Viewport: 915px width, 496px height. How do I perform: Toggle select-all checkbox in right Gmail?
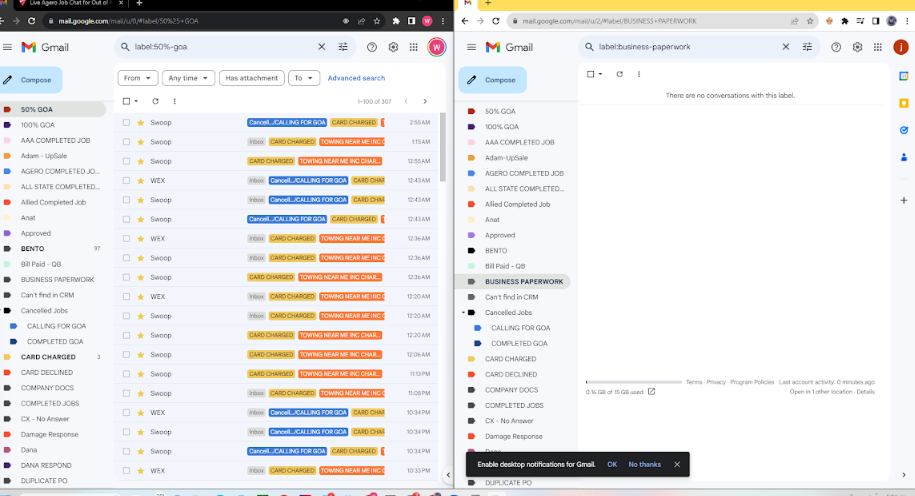[x=590, y=74]
